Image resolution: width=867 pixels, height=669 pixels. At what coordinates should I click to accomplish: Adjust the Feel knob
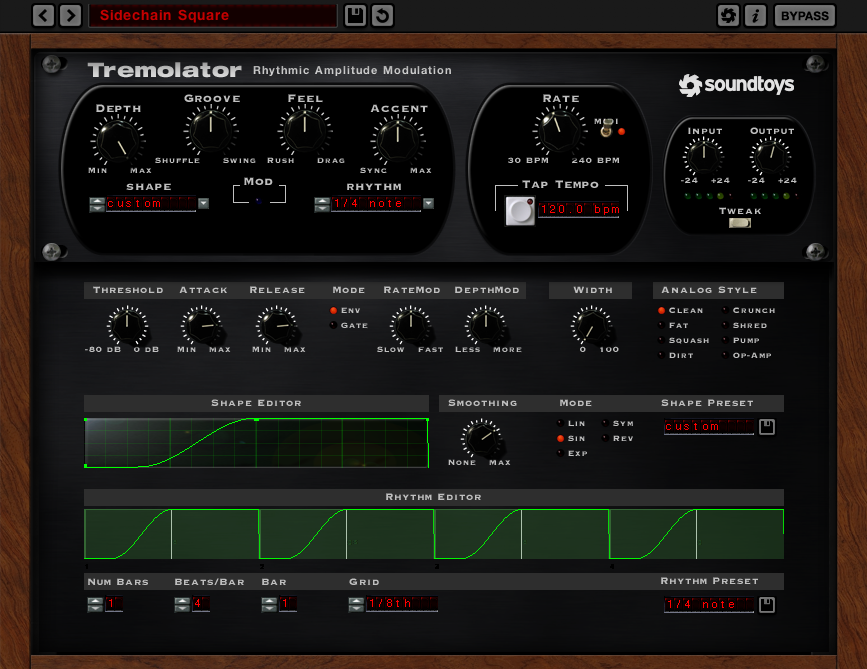[x=305, y=130]
